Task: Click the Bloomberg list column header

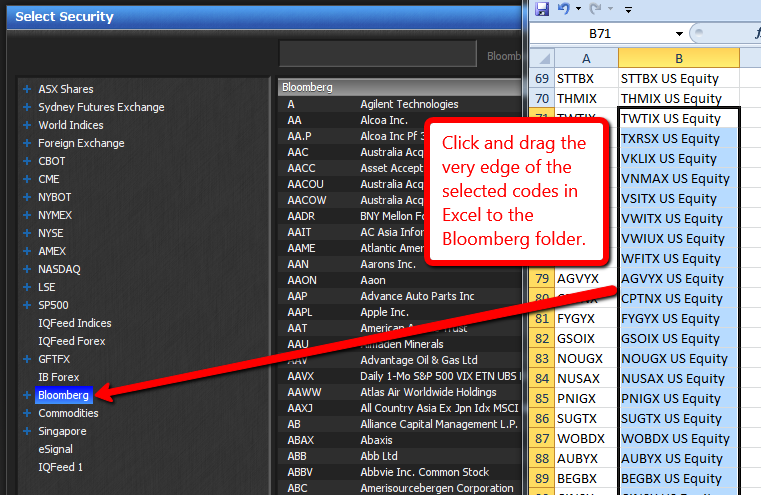Action: tap(399, 87)
